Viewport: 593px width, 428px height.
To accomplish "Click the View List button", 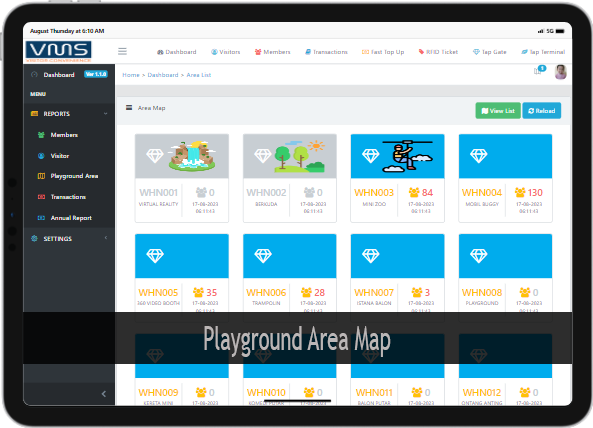I will point(498,111).
